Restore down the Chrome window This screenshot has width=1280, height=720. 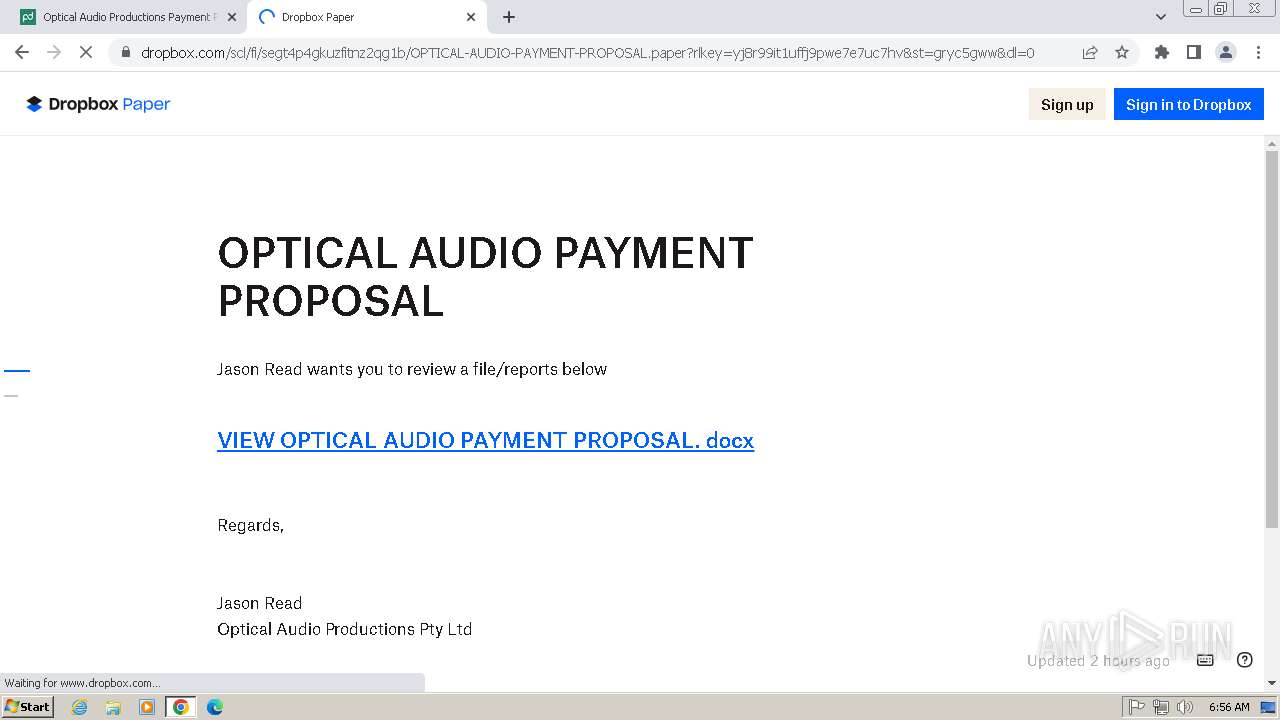point(1221,8)
